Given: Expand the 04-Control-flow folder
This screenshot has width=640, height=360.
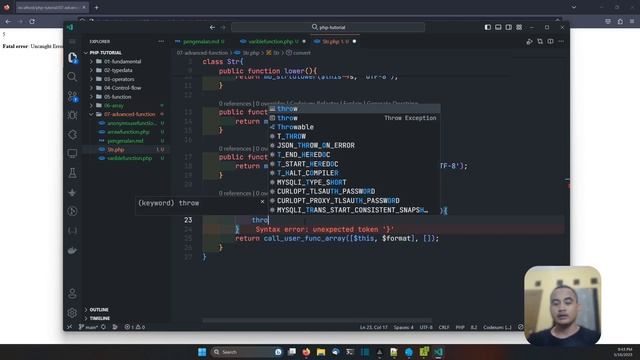Looking at the screenshot, I should (126, 88).
